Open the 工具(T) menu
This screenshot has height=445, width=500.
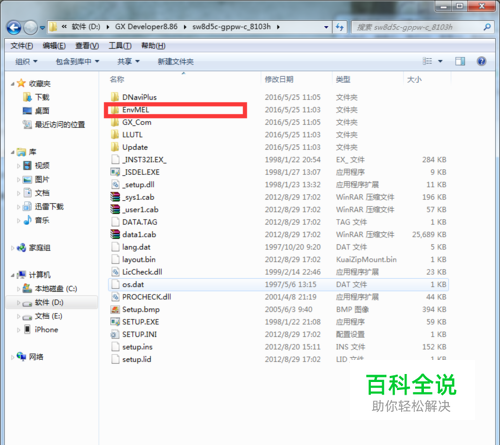tap(120, 46)
